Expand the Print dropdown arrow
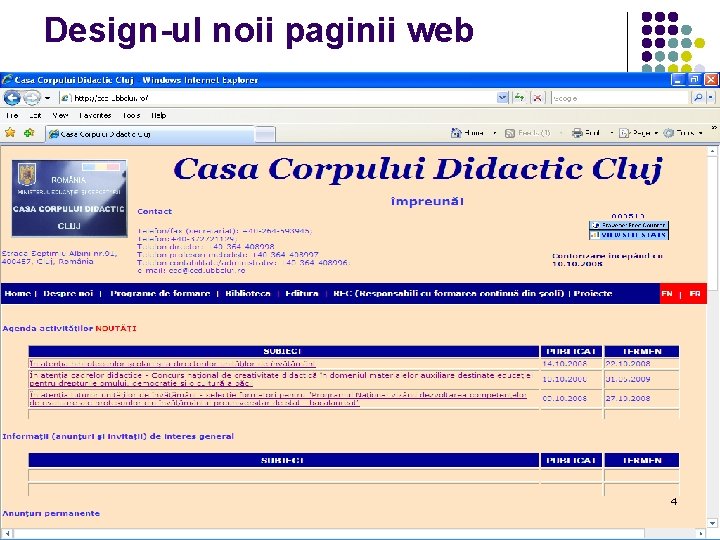This screenshot has width=720, height=540. (x=611, y=133)
